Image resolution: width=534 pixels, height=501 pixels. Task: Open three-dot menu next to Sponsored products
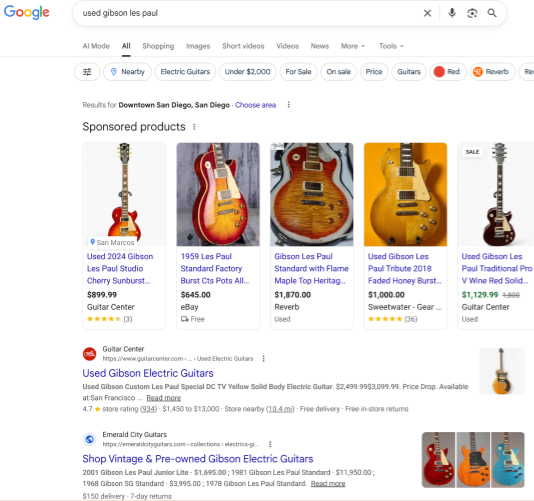[194, 127]
